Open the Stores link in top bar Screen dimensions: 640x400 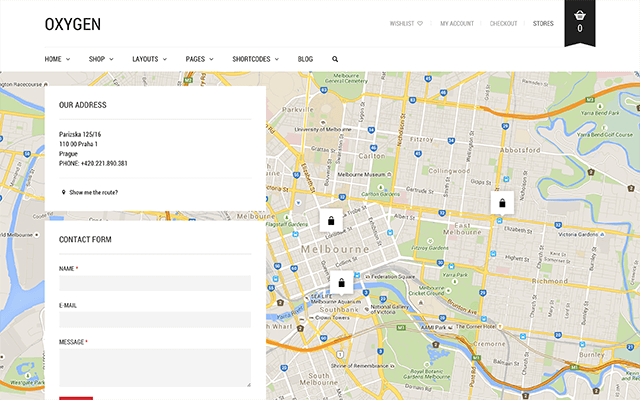click(x=543, y=23)
